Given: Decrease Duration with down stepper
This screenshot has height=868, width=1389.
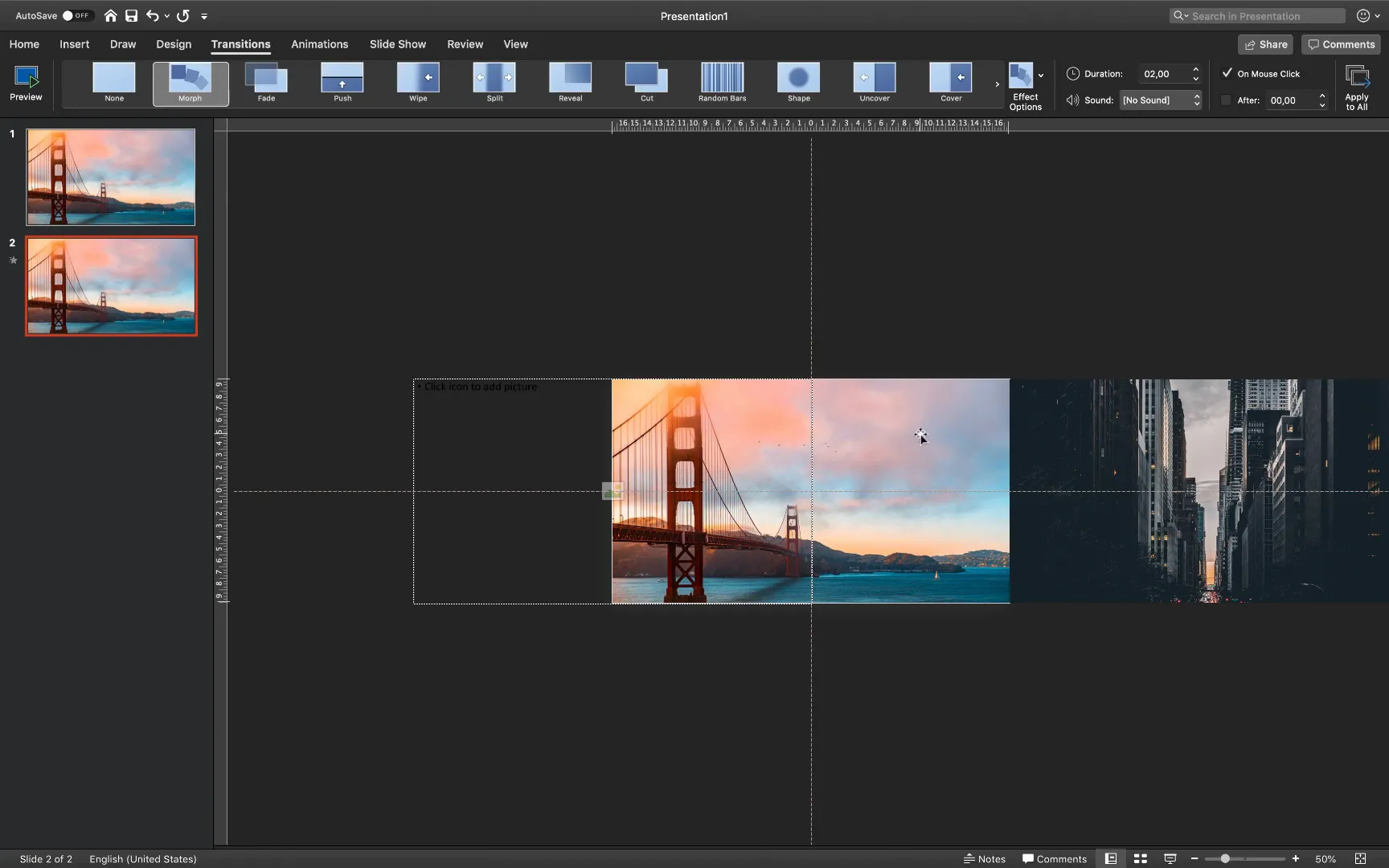Looking at the screenshot, I should (x=1196, y=78).
